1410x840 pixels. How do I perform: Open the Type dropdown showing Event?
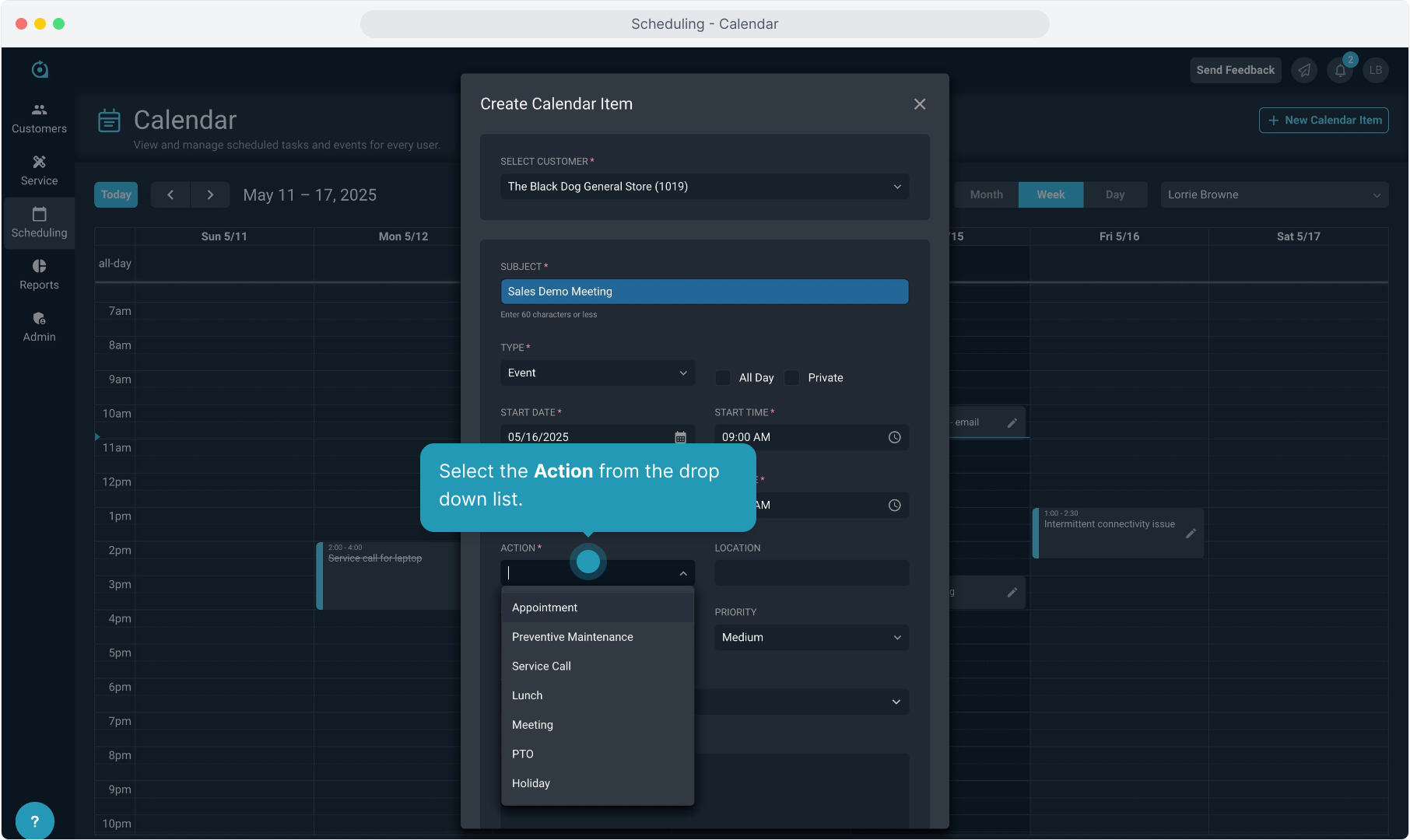[597, 373]
